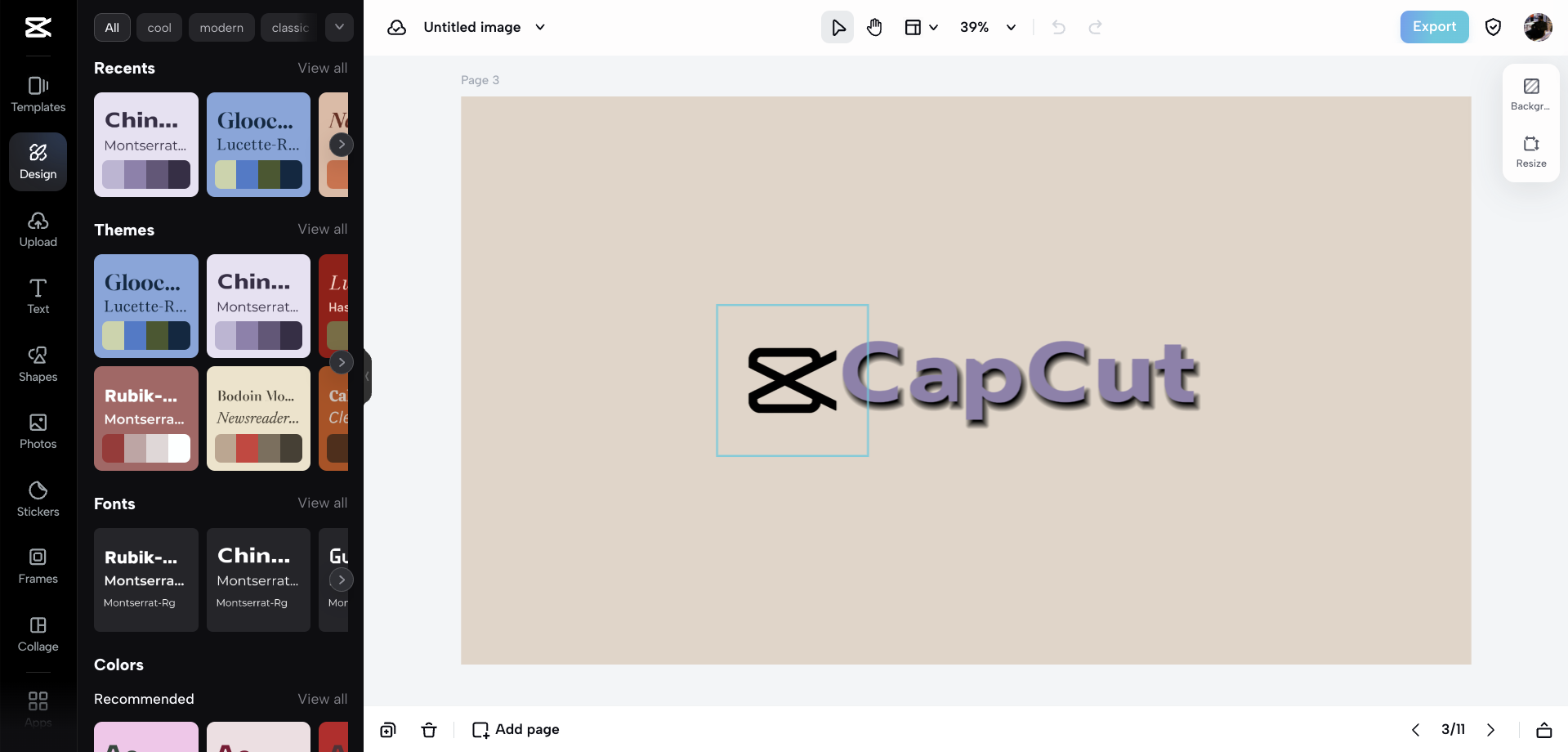This screenshot has height=752, width=1568.
Task: Open the Frames panel
Action: click(x=38, y=566)
